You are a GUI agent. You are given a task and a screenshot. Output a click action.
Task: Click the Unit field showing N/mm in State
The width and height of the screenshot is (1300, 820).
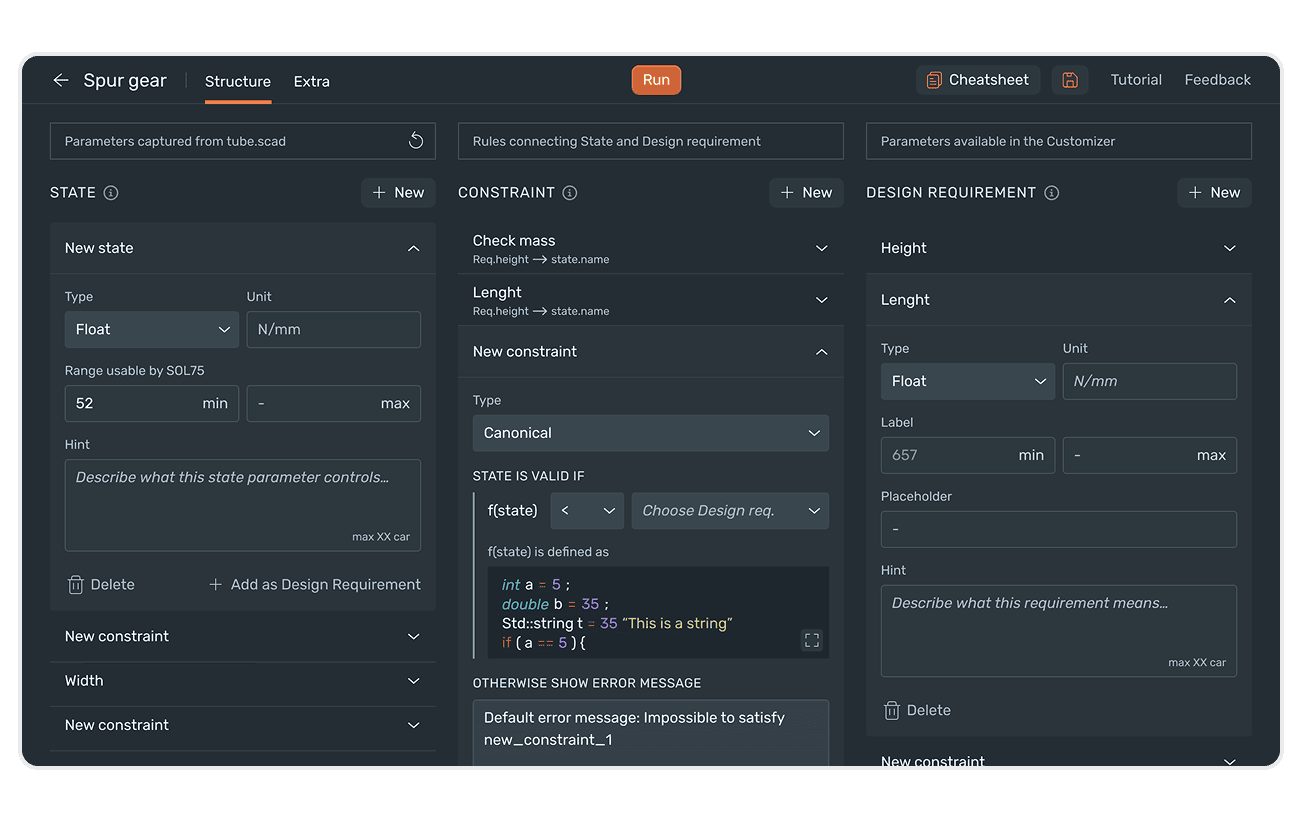point(334,330)
